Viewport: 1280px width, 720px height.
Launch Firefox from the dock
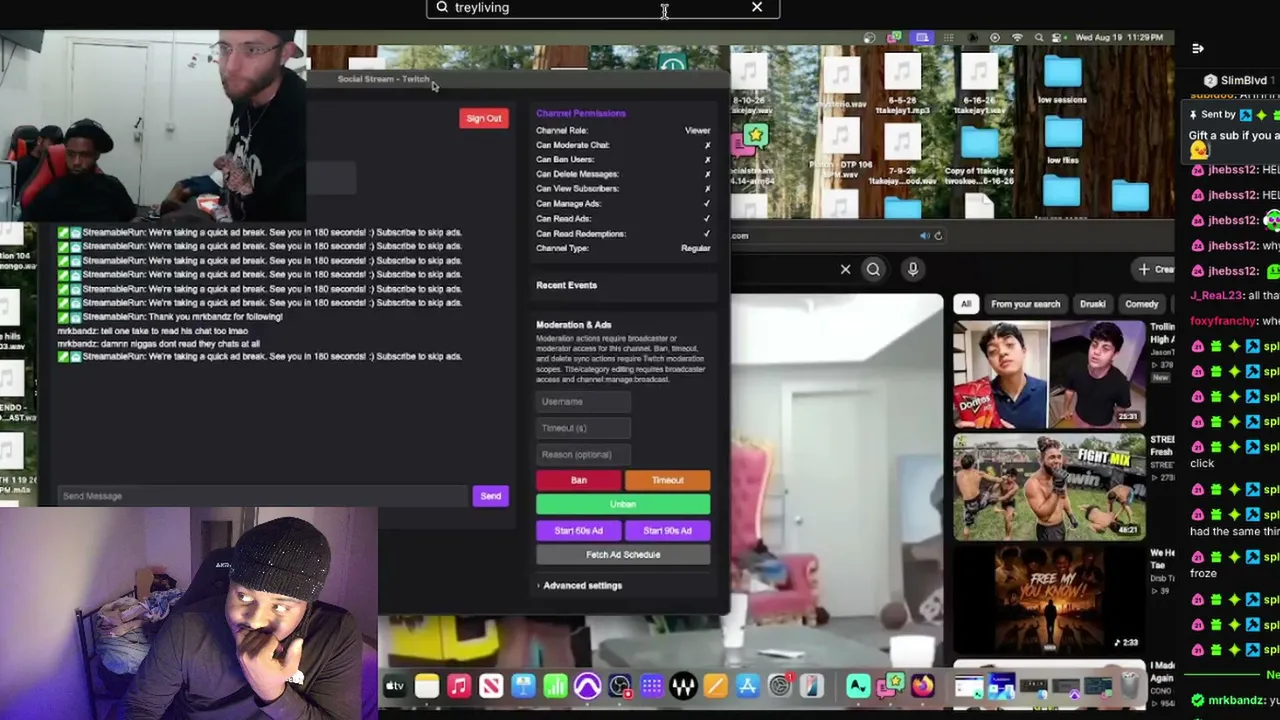click(922, 686)
